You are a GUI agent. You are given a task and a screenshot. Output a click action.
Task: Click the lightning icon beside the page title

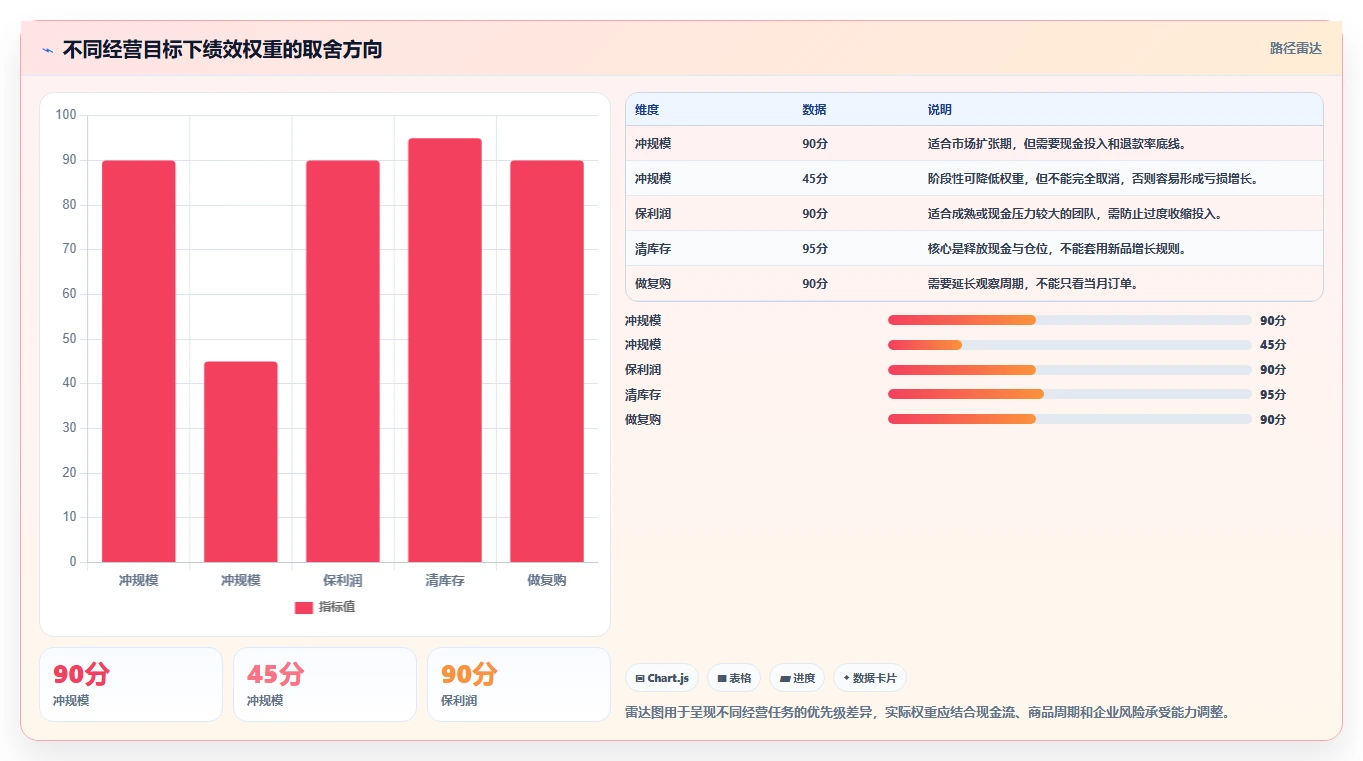click(x=48, y=49)
